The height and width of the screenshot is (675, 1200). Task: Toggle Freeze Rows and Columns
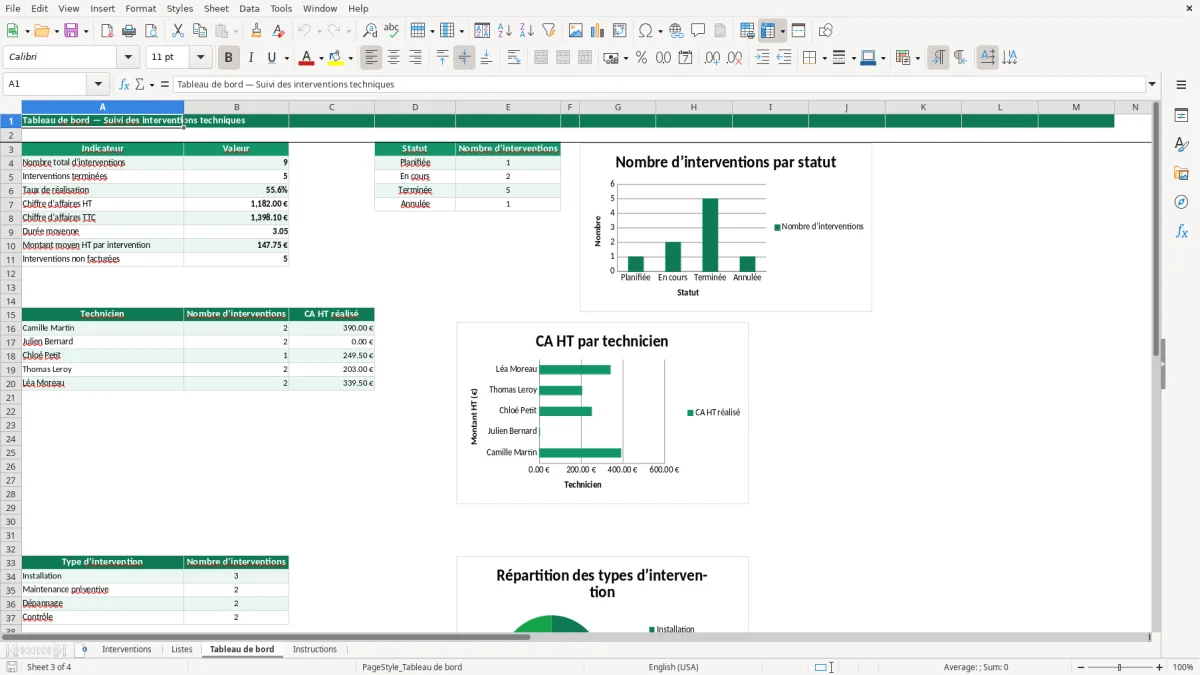(768, 31)
